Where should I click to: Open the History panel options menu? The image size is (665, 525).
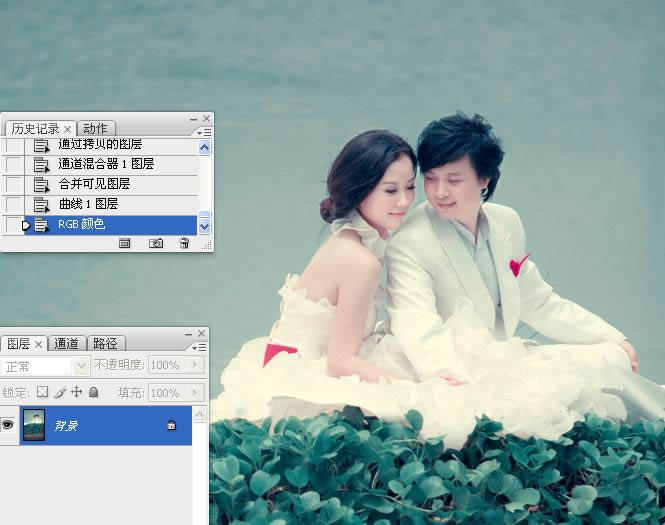pos(204,131)
